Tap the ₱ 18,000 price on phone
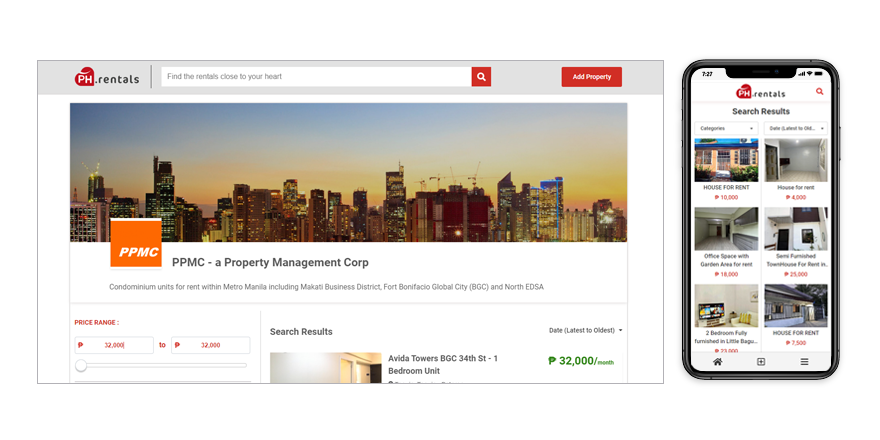This screenshot has height=440, width=880. pyautogui.click(x=726, y=274)
